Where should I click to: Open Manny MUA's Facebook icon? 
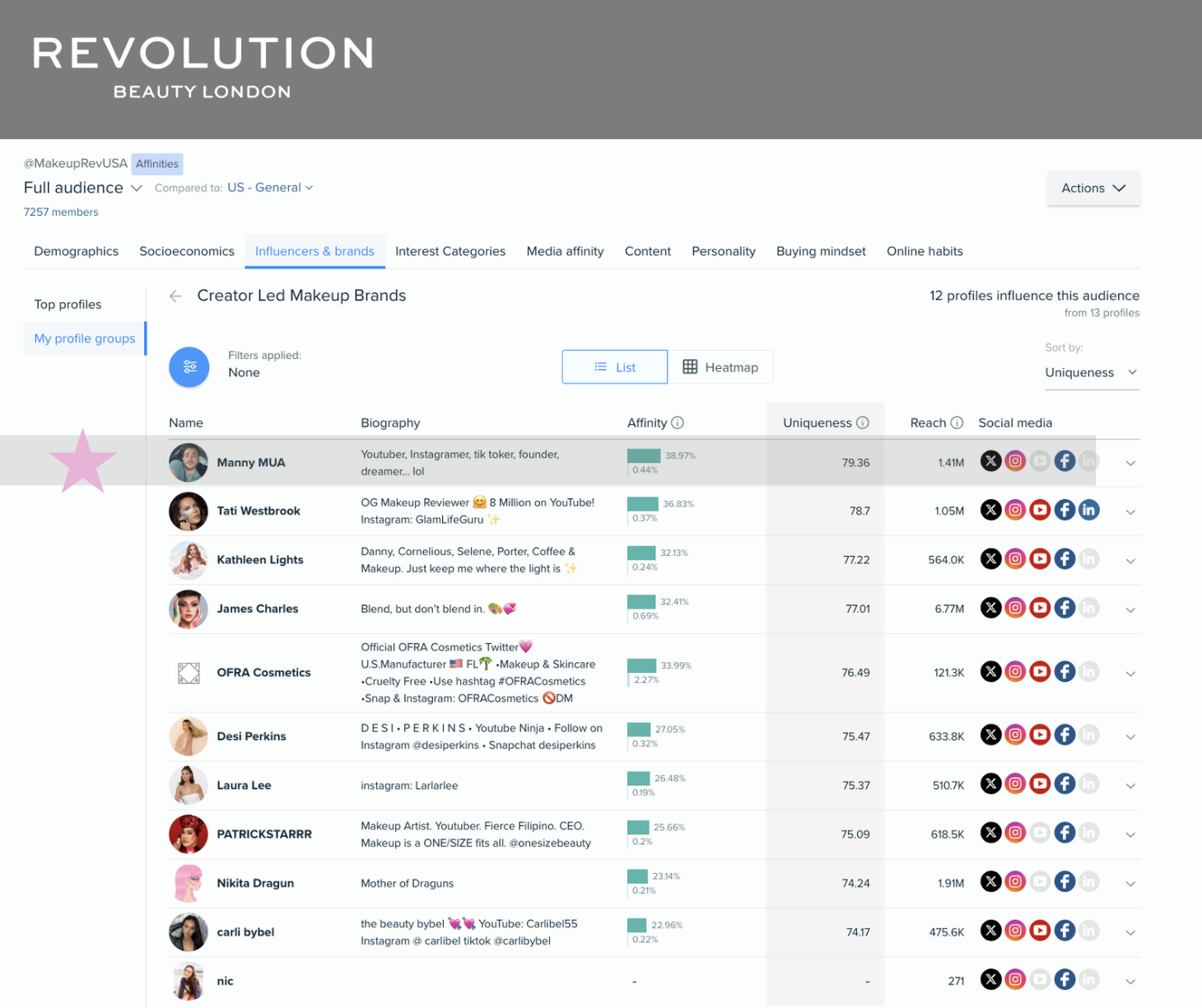[1065, 461]
